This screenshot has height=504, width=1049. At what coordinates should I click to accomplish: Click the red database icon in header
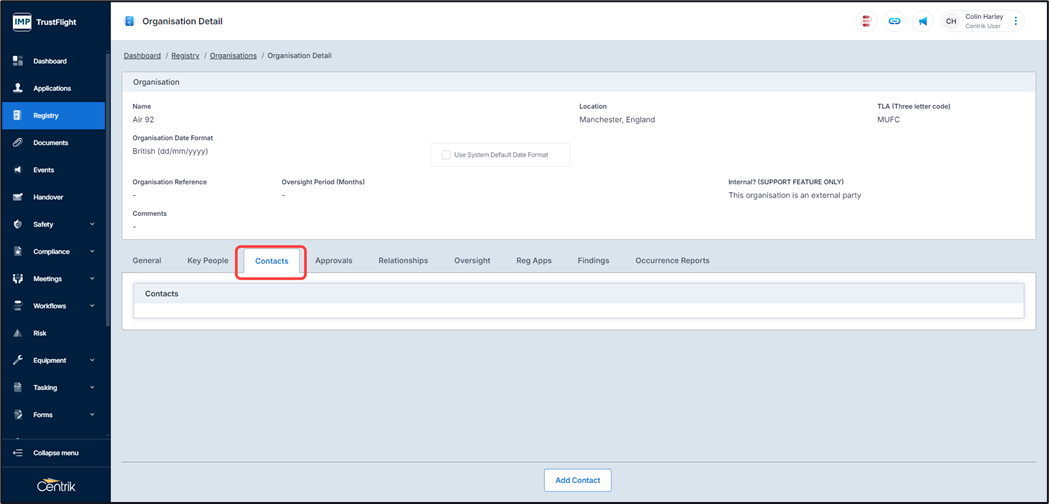coord(866,21)
